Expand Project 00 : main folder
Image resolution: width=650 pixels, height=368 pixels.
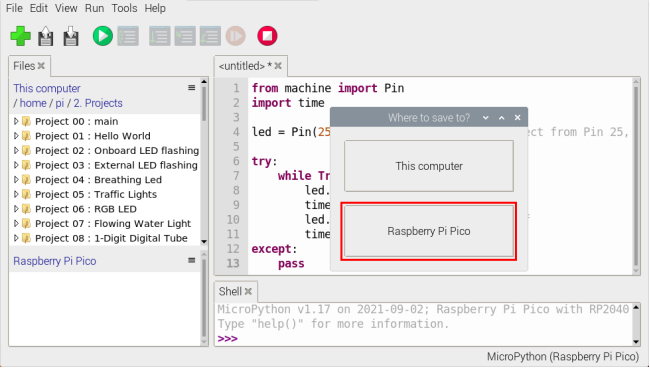point(16,121)
